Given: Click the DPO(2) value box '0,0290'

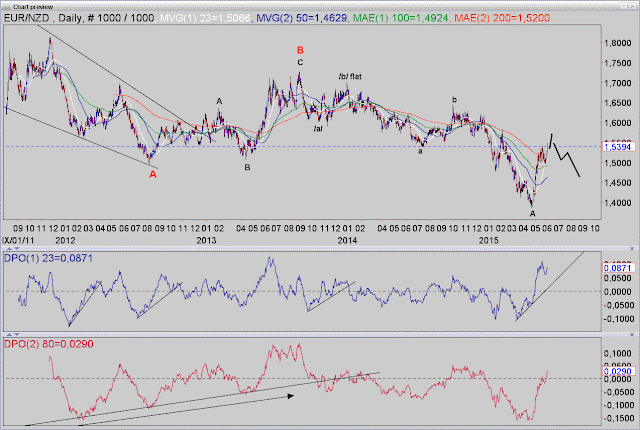Looking at the screenshot, I should tap(619, 371).
